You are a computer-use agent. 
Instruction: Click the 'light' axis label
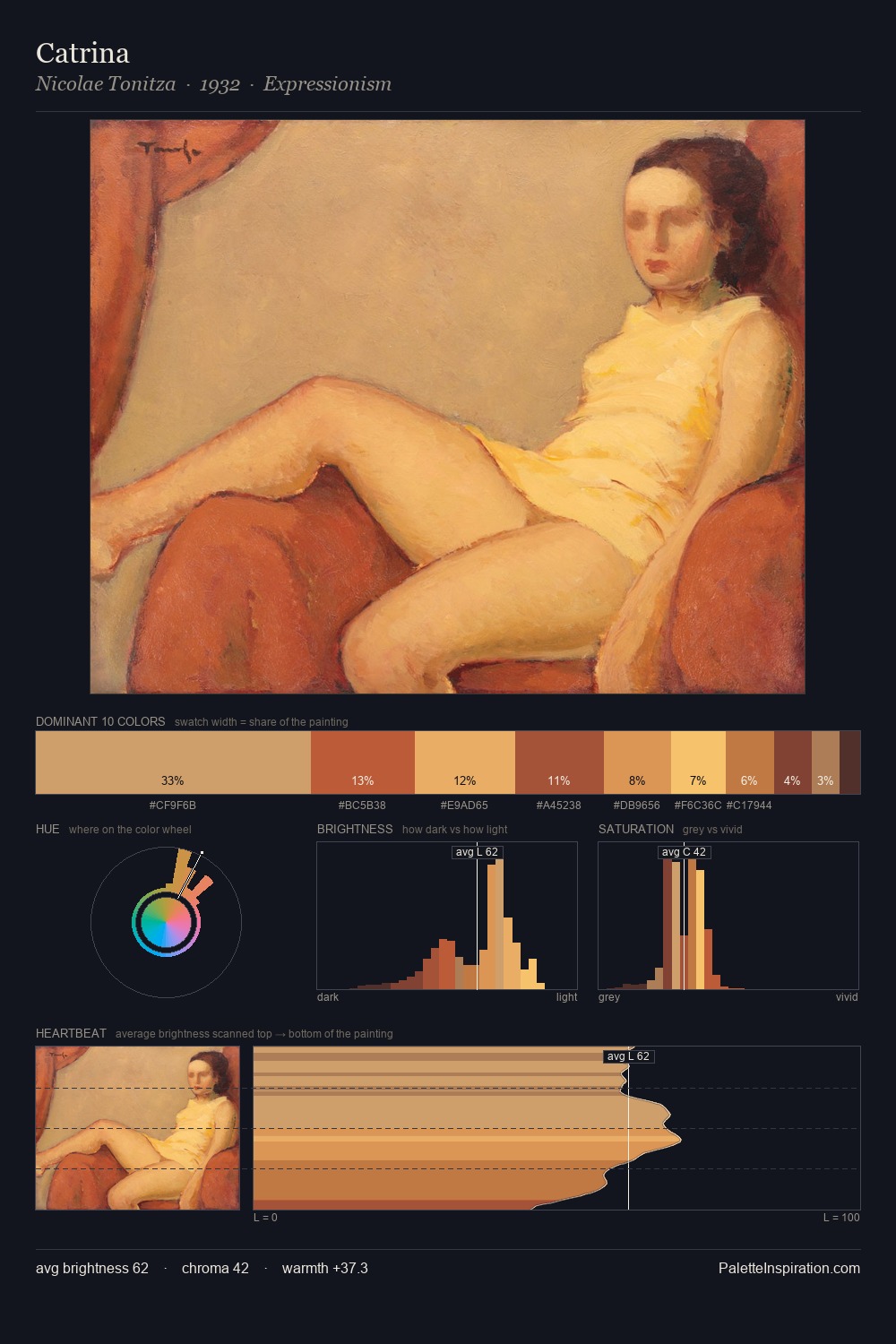coord(566,996)
